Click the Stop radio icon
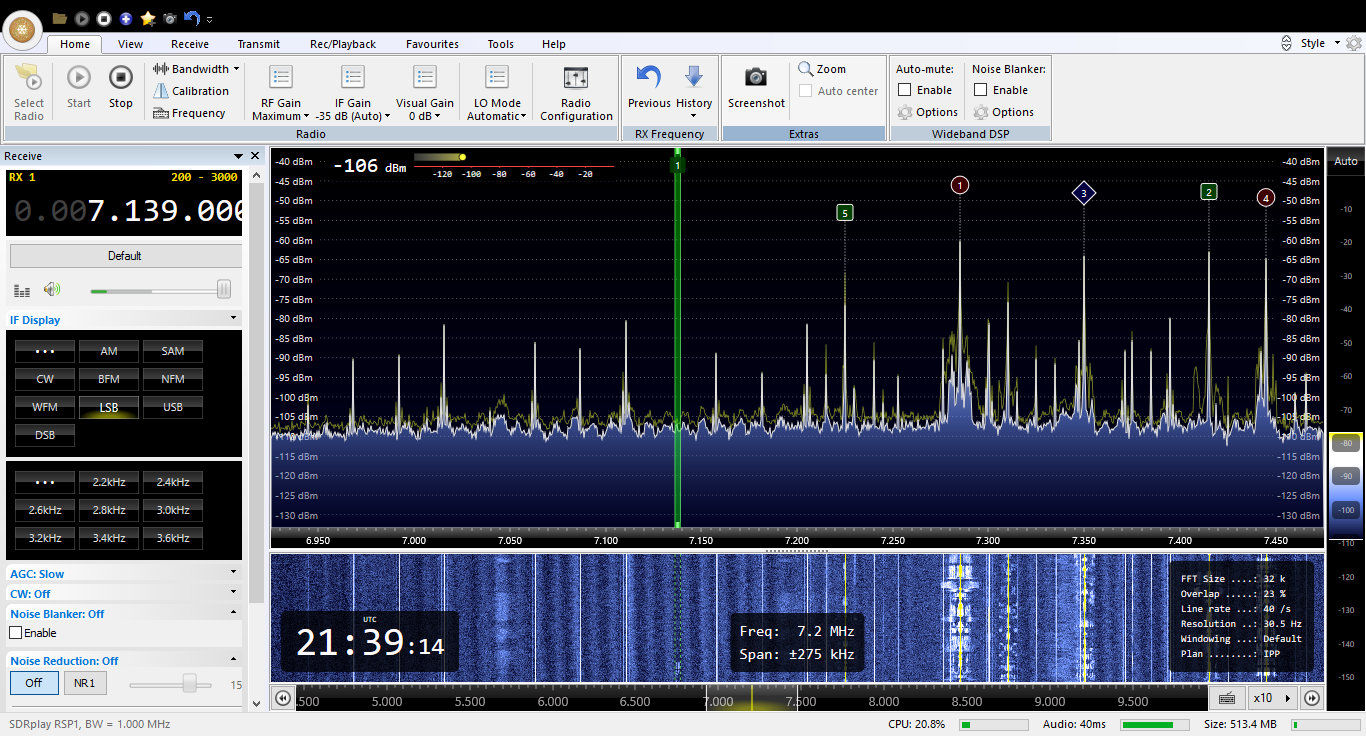The height and width of the screenshot is (736, 1366). coord(121,78)
